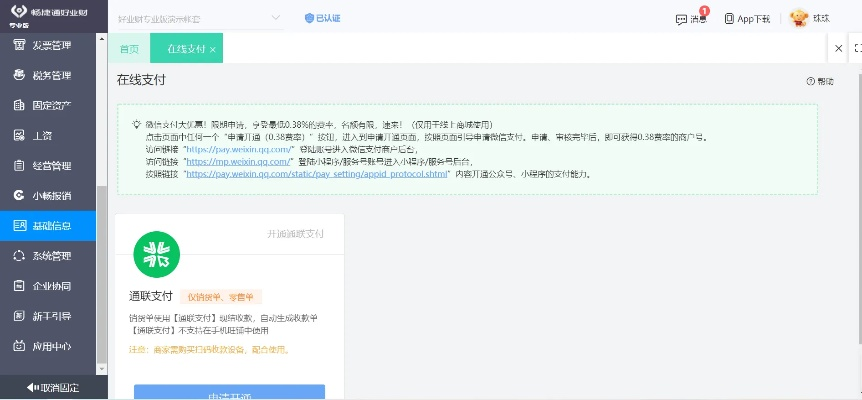The height and width of the screenshot is (400, 862).
Task: Open the 应用中心 sidebar item
Action: coord(52,346)
